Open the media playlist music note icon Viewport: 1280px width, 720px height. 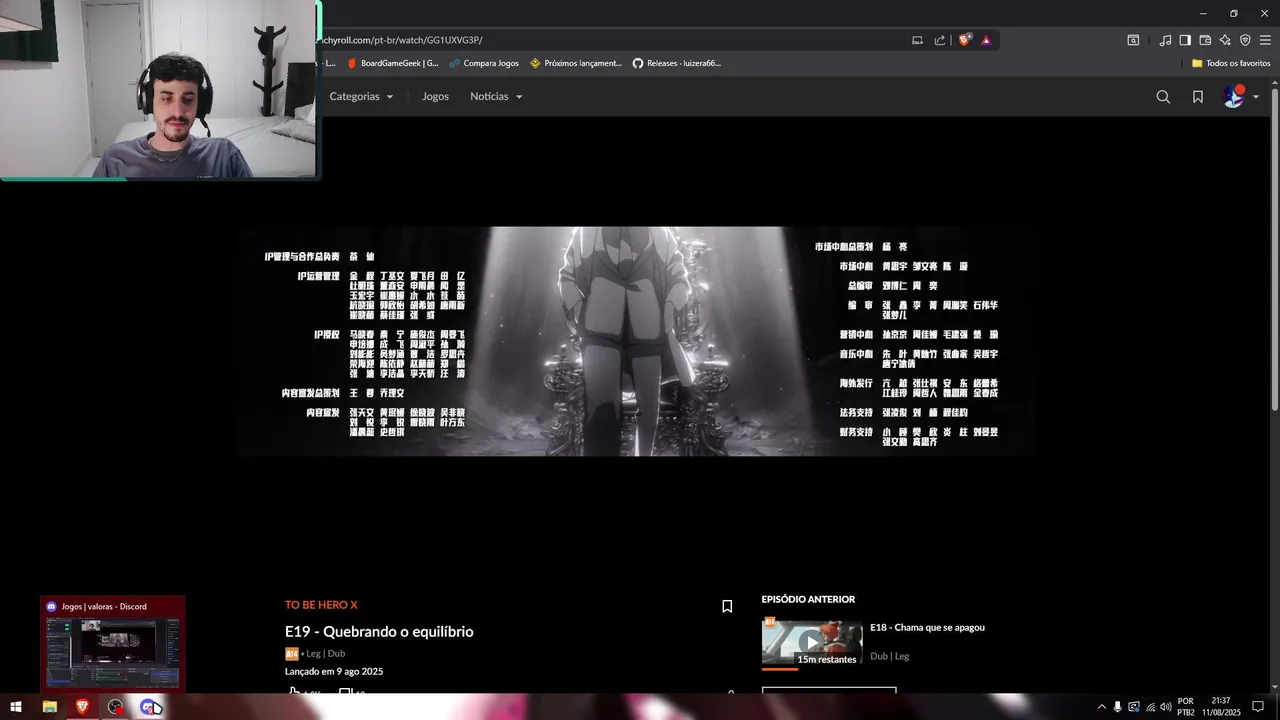(1165, 40)
